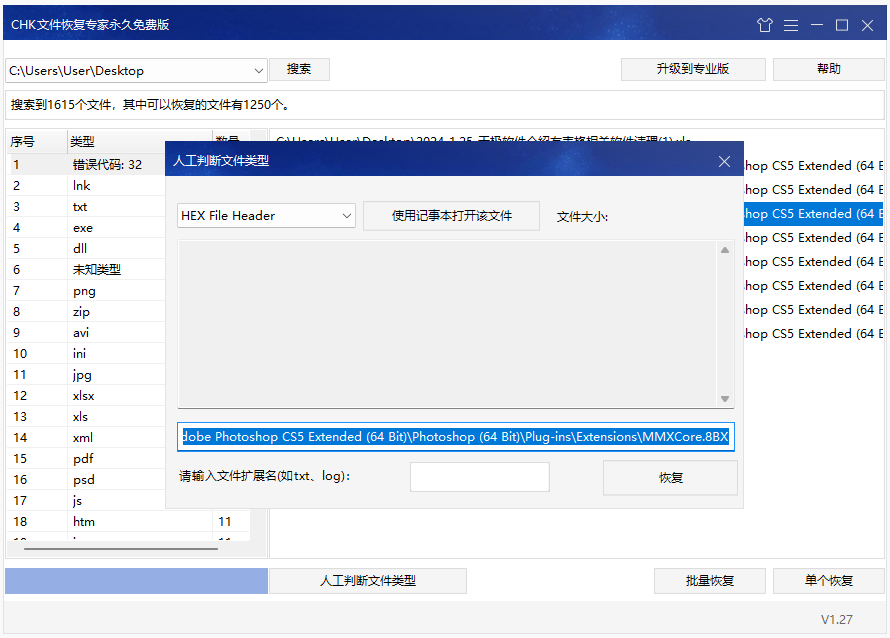
Task: Select the png file type row
Action: pos(83,290)
